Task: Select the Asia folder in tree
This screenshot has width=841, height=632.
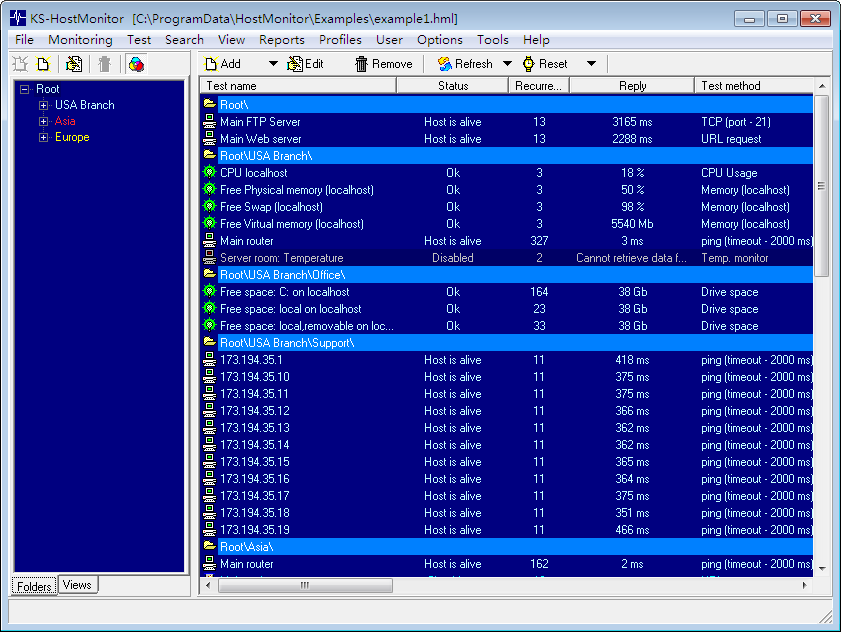Action: pos(65,121)
